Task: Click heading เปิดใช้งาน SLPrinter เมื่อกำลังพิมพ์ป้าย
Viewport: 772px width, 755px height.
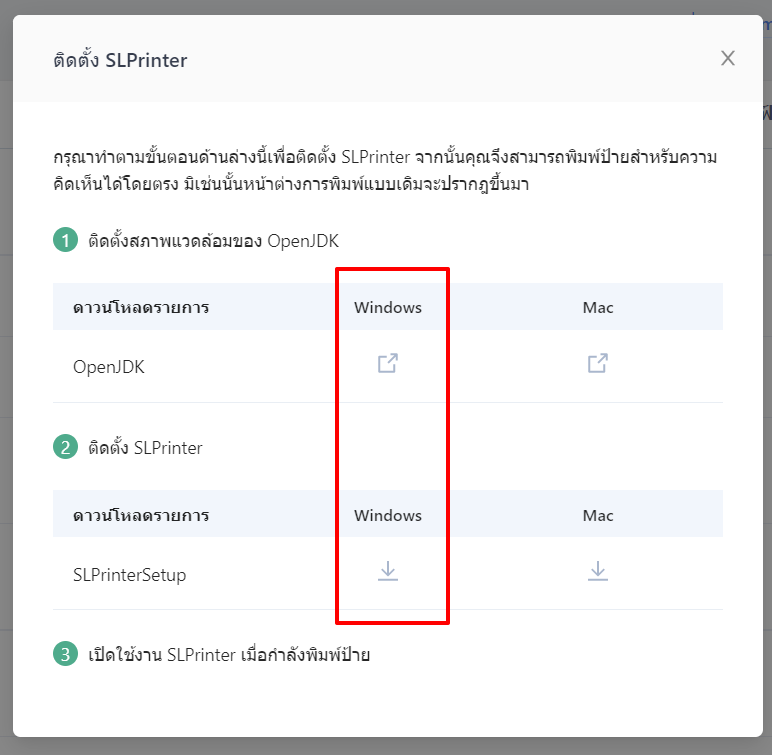Action: [x=229, y=655]
